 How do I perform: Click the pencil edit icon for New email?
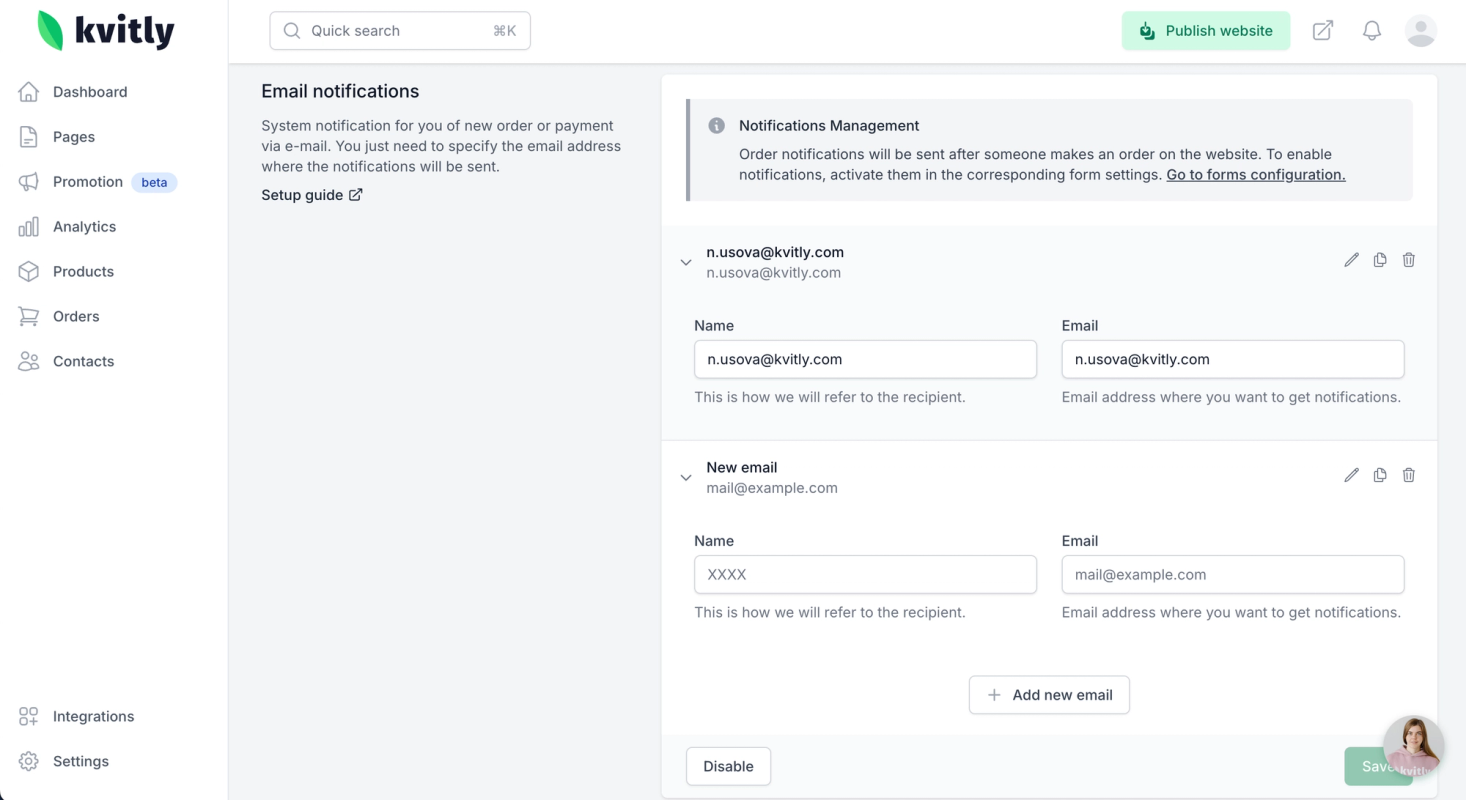click(x=1351, y=475)
